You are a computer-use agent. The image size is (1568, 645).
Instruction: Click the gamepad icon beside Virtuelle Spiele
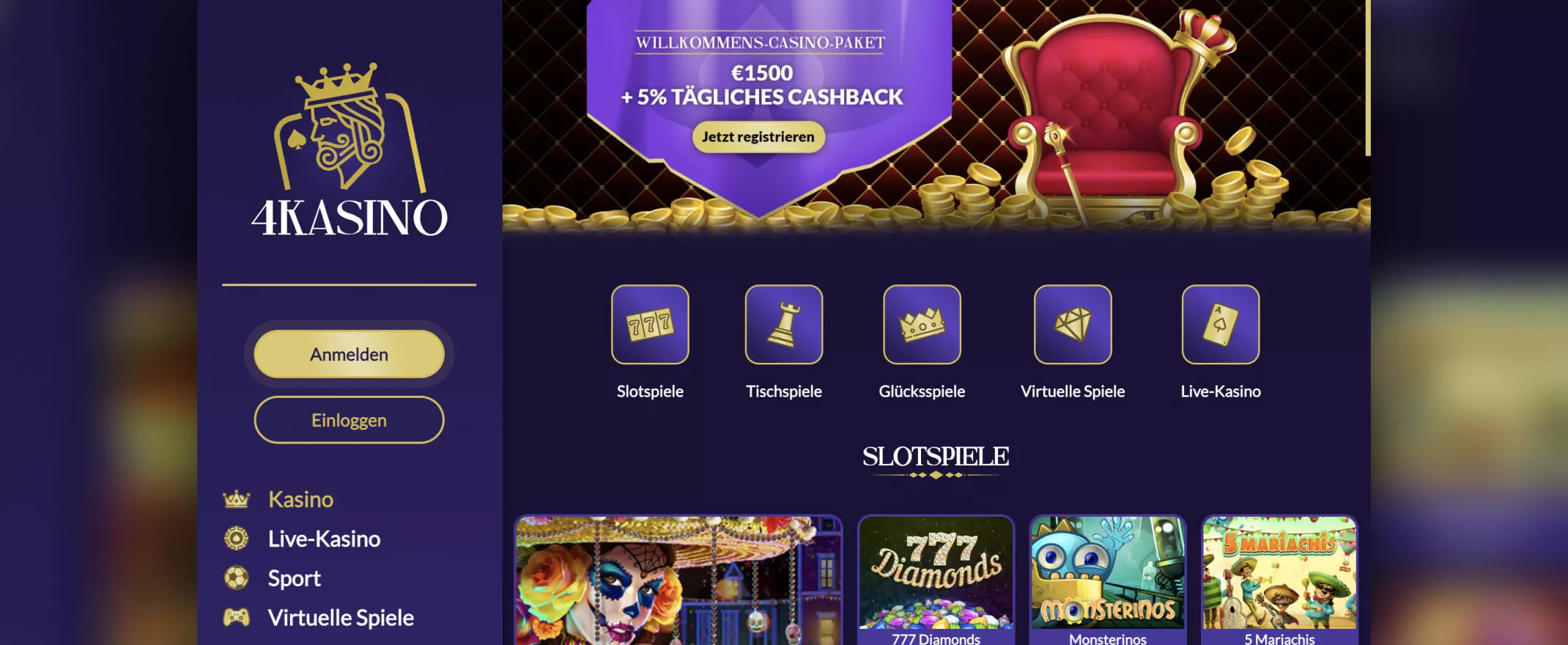(236, 618)
